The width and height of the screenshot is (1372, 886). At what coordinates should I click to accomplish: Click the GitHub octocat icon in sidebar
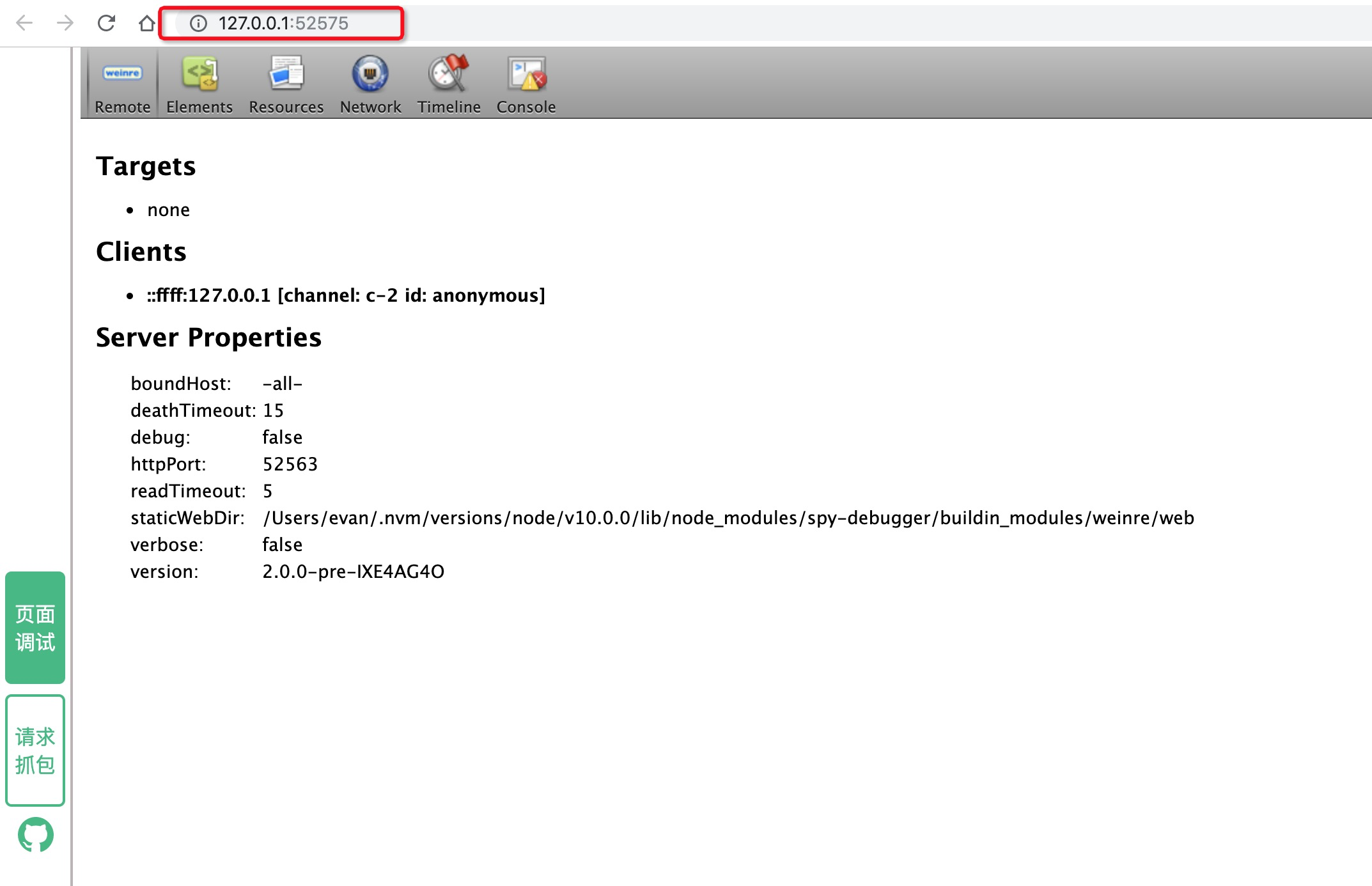36,835
